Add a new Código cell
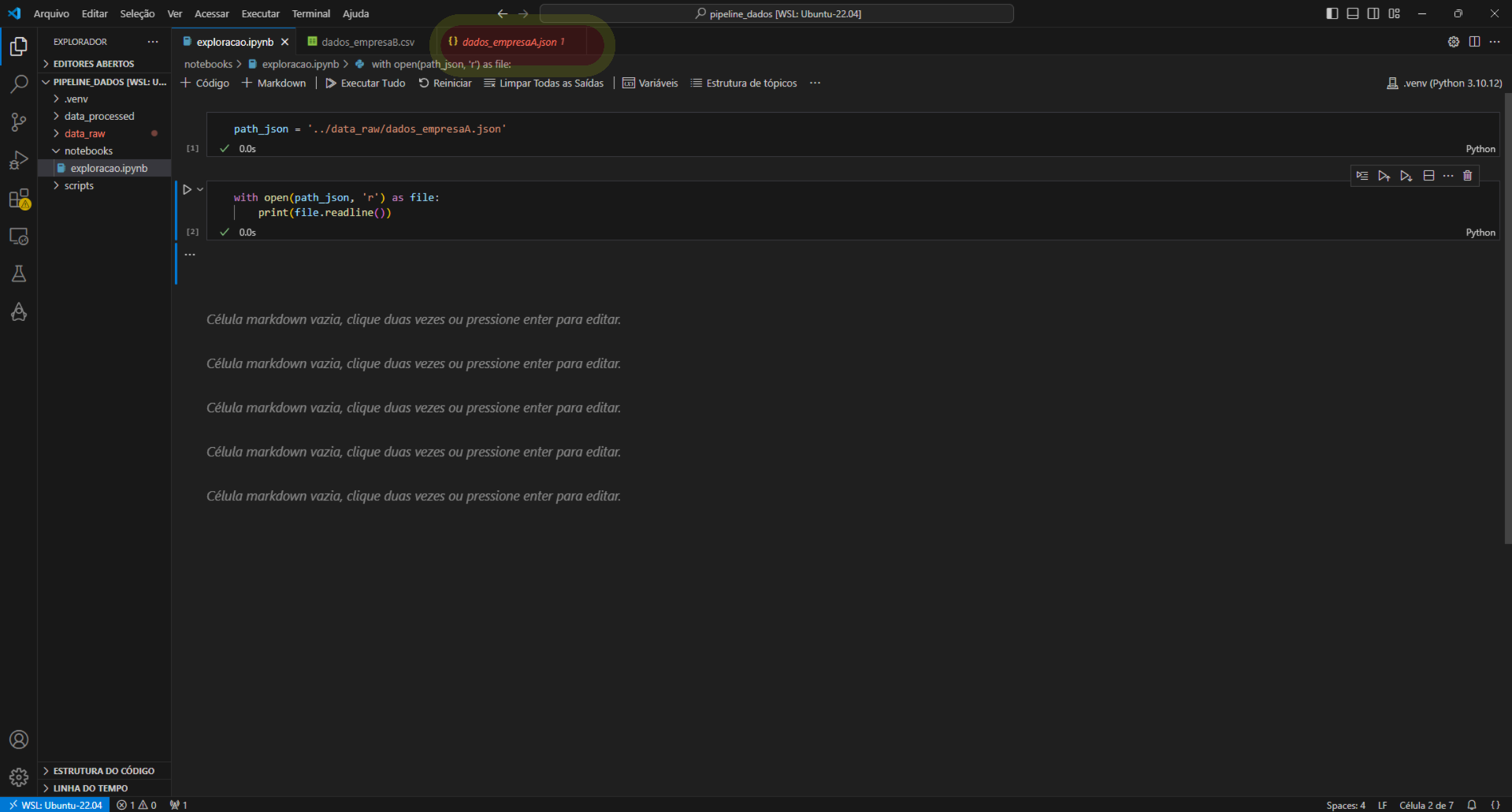This screenshot has width=1512, height=812. [205, 83]
